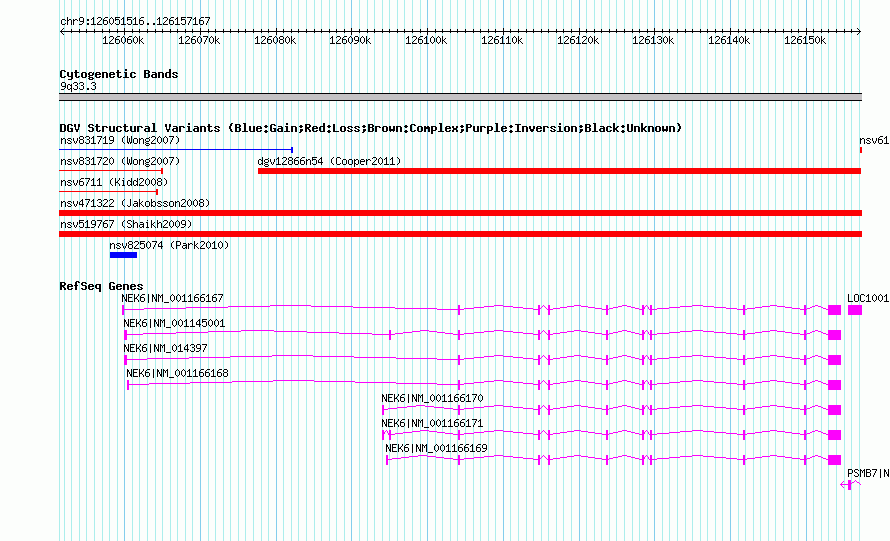Click the 126130k ruler tick label

653,40
